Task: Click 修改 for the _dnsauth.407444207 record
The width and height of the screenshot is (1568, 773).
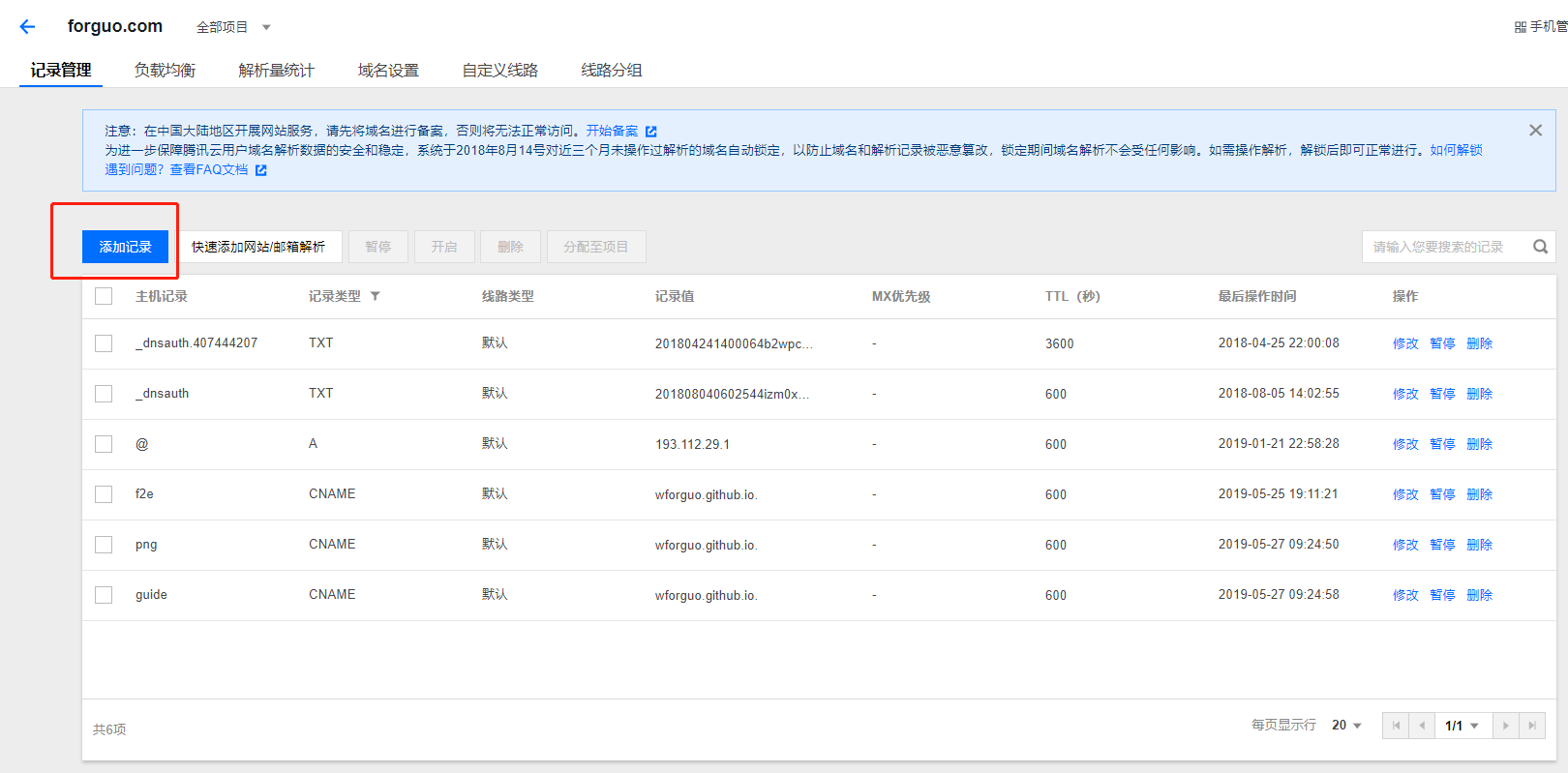Action: [1405, 343]
